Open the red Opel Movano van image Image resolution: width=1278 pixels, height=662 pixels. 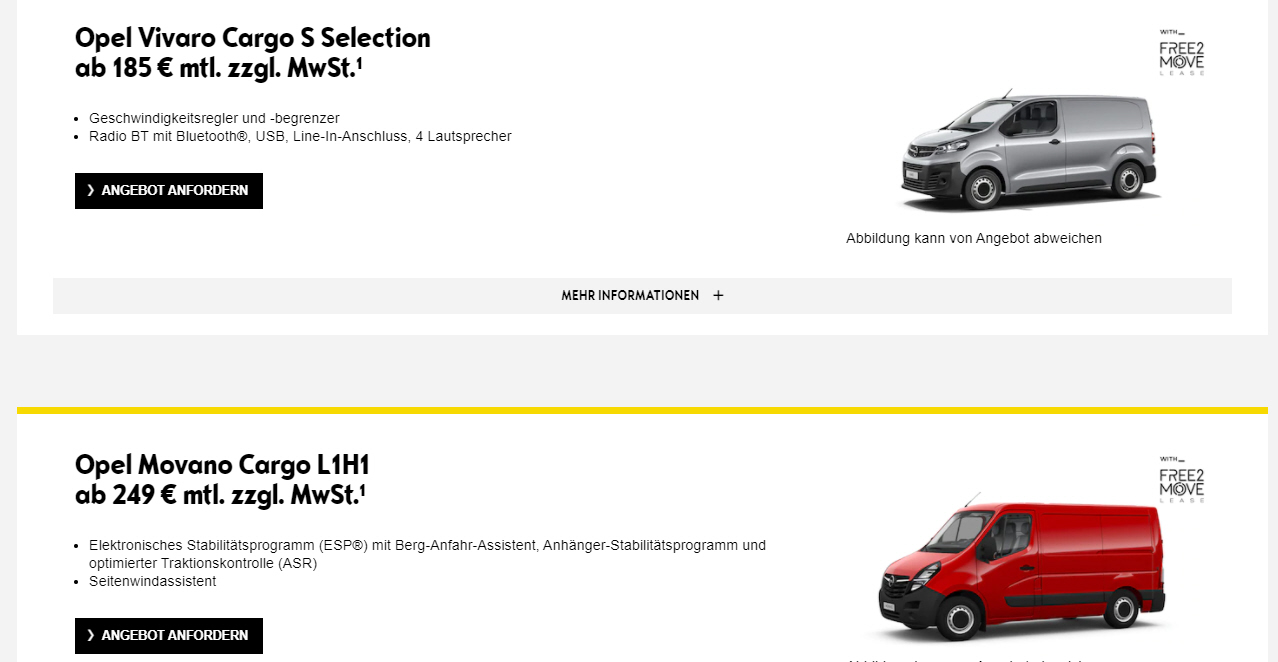pyautogui.click(x=1022, y=565)
